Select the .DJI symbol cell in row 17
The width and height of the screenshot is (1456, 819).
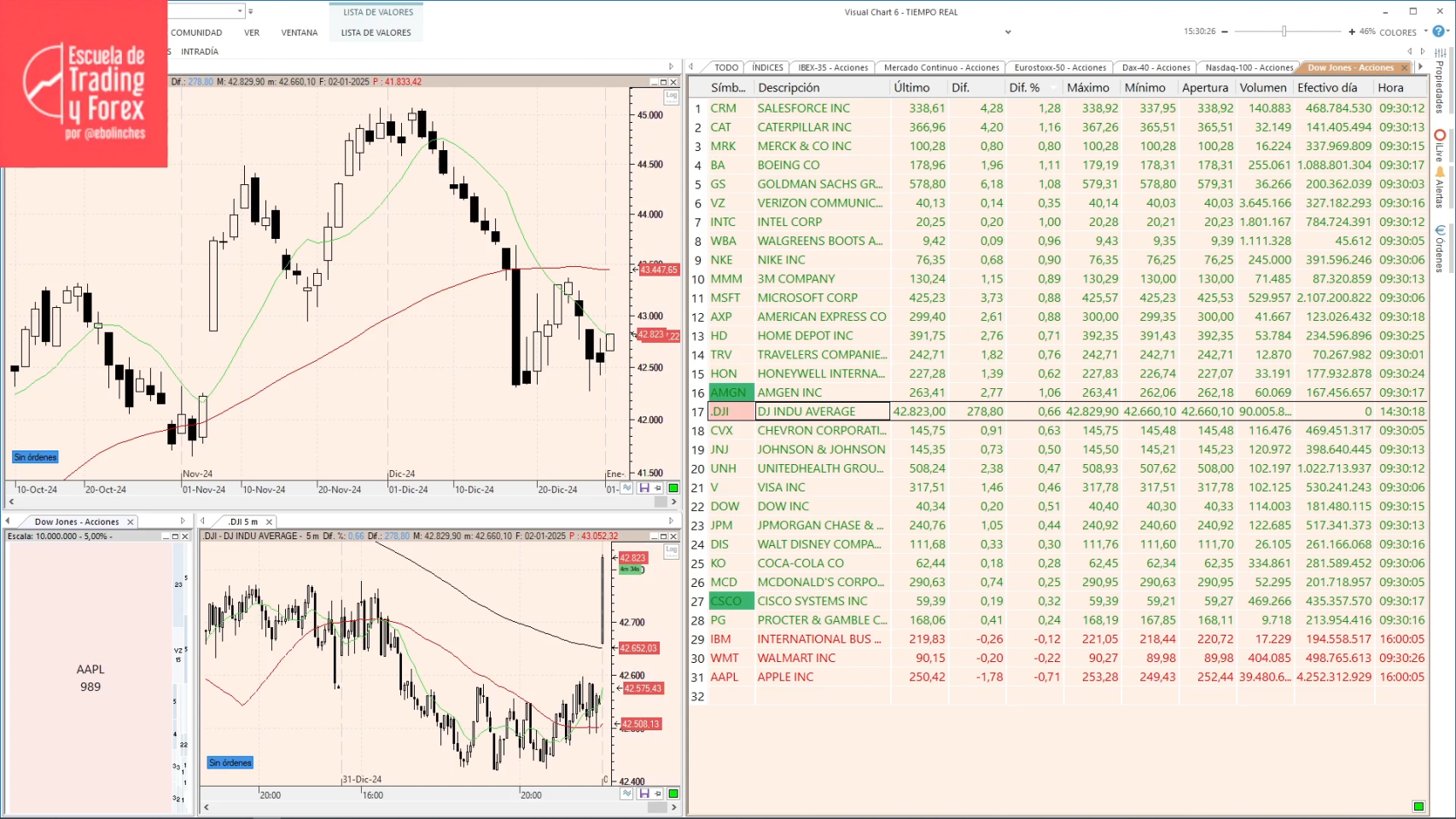(x=731, y=411)
